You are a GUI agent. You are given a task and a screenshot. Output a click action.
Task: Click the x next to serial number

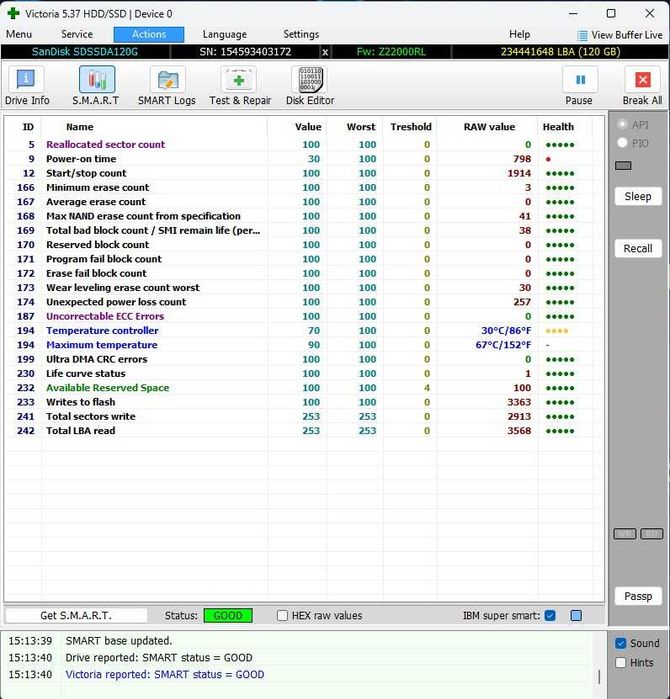[325, 52]
